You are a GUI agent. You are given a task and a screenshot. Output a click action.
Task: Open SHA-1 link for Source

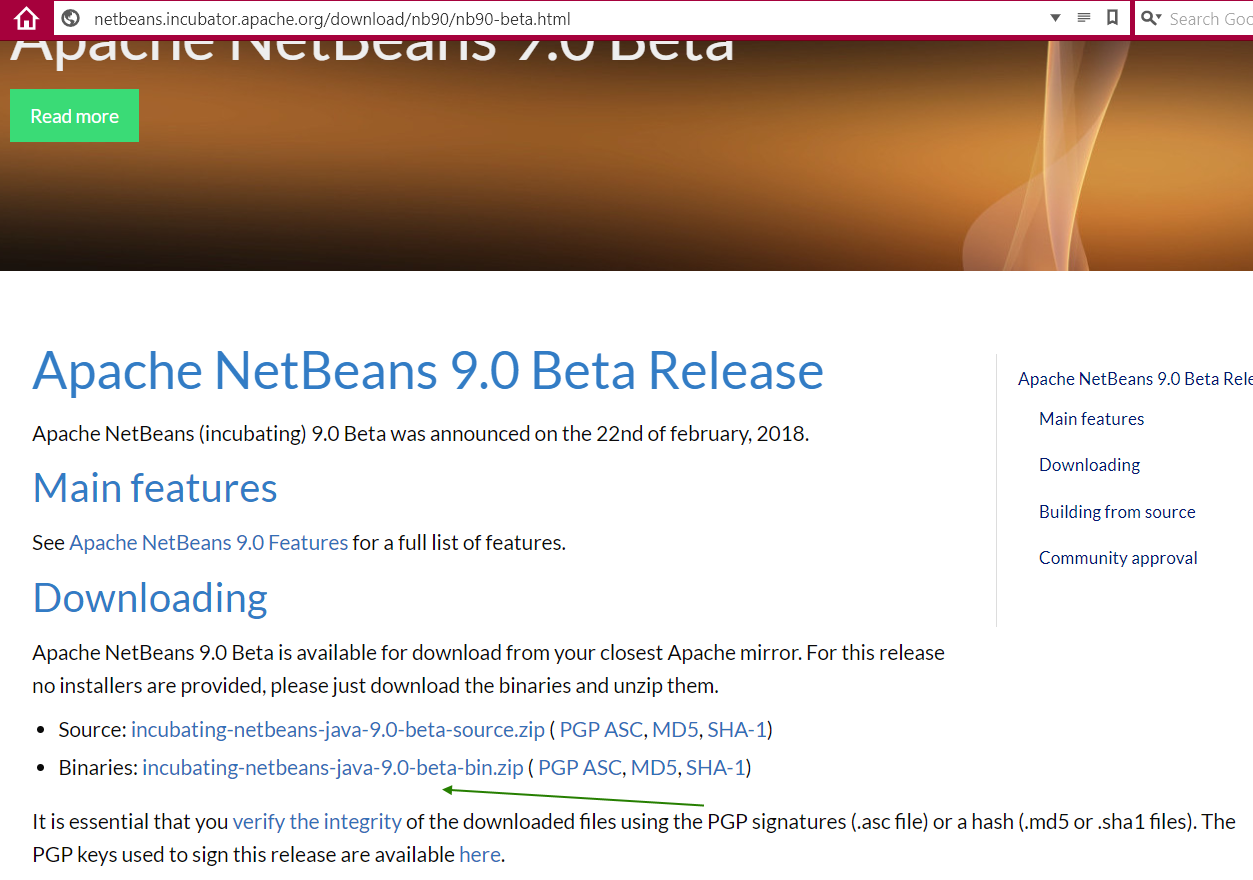(737, 729)
